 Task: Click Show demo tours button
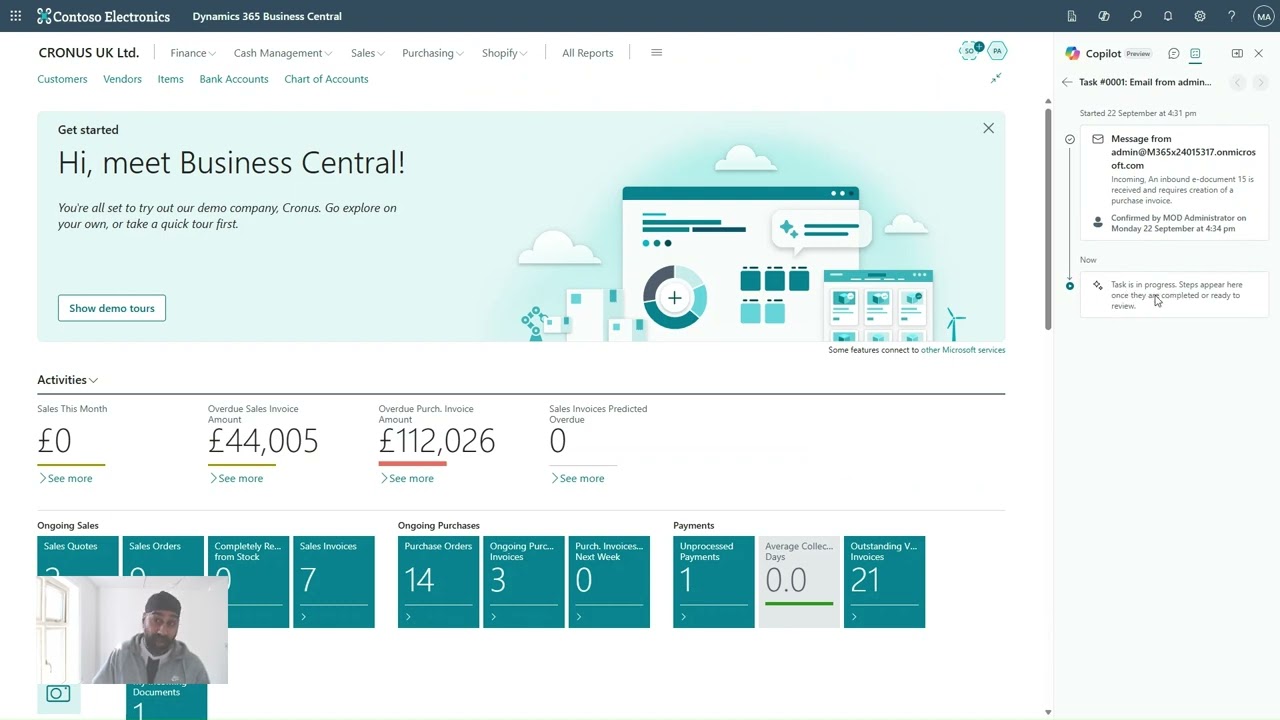point(112,308)
